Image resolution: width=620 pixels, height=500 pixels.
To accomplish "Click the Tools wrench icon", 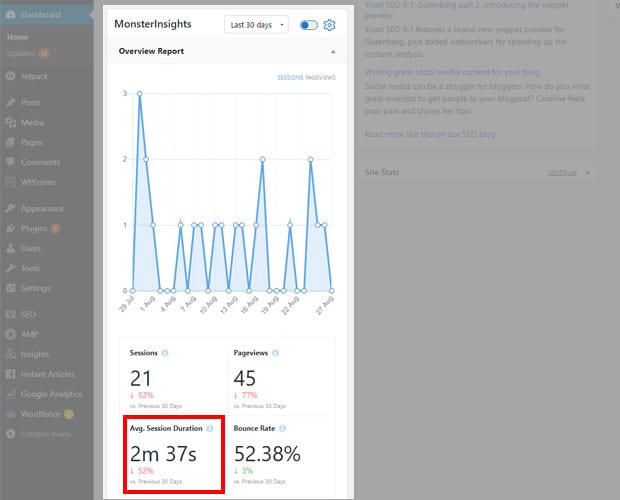I will (11, 268).
